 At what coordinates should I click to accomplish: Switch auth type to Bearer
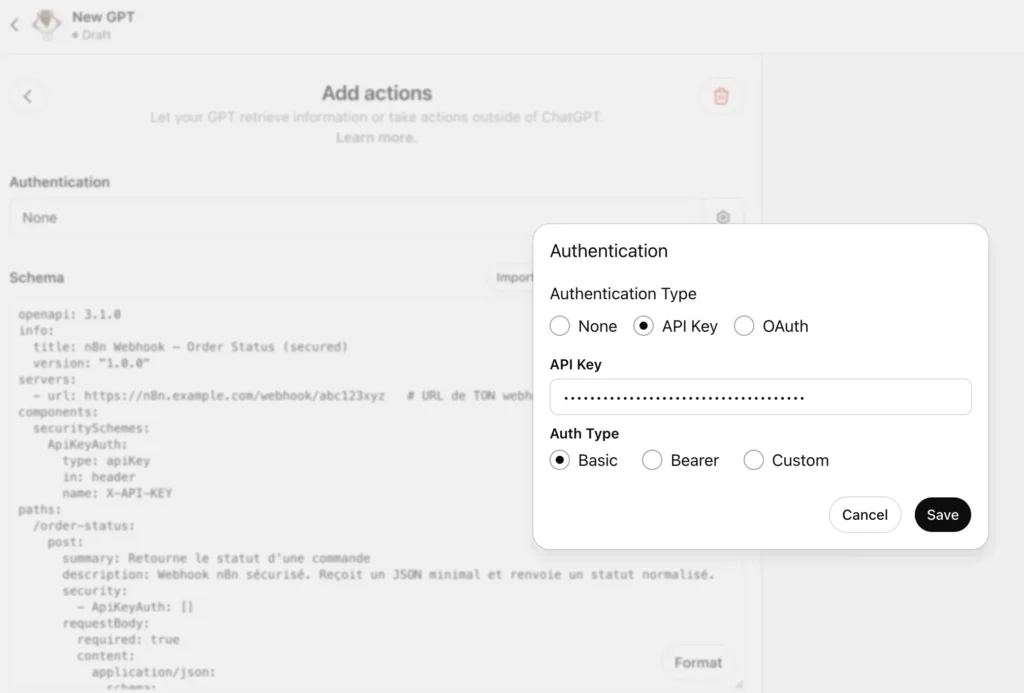click(652, 460)
